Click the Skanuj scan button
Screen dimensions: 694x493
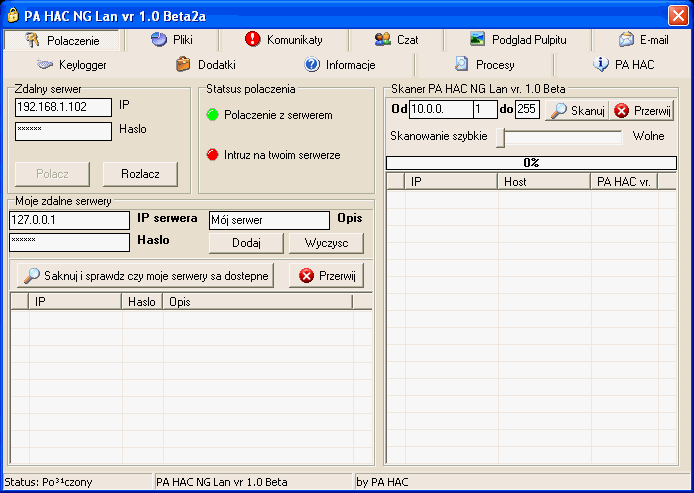pos(574,110)
